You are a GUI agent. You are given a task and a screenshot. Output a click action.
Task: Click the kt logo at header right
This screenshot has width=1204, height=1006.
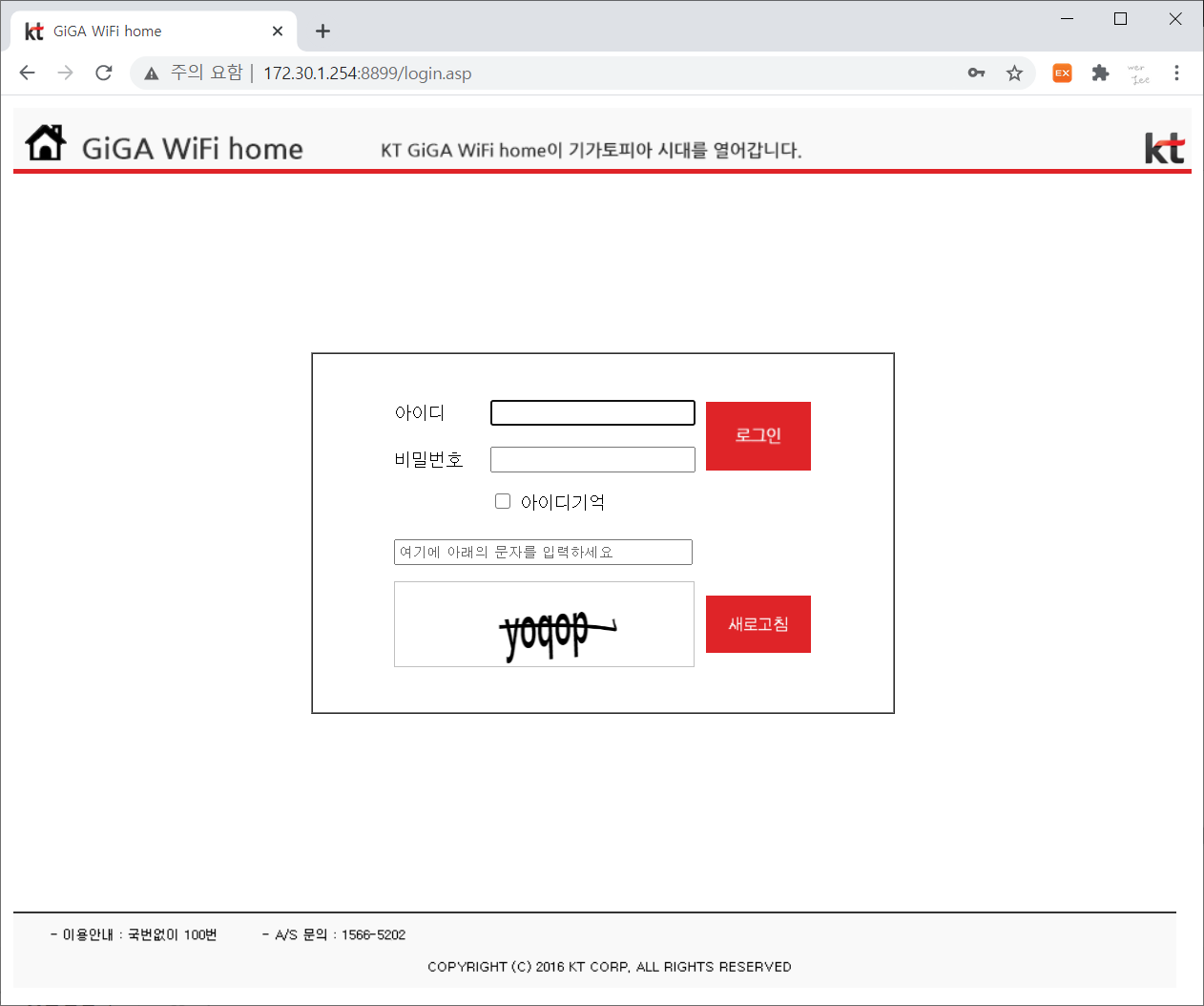tap(1164, 149)
